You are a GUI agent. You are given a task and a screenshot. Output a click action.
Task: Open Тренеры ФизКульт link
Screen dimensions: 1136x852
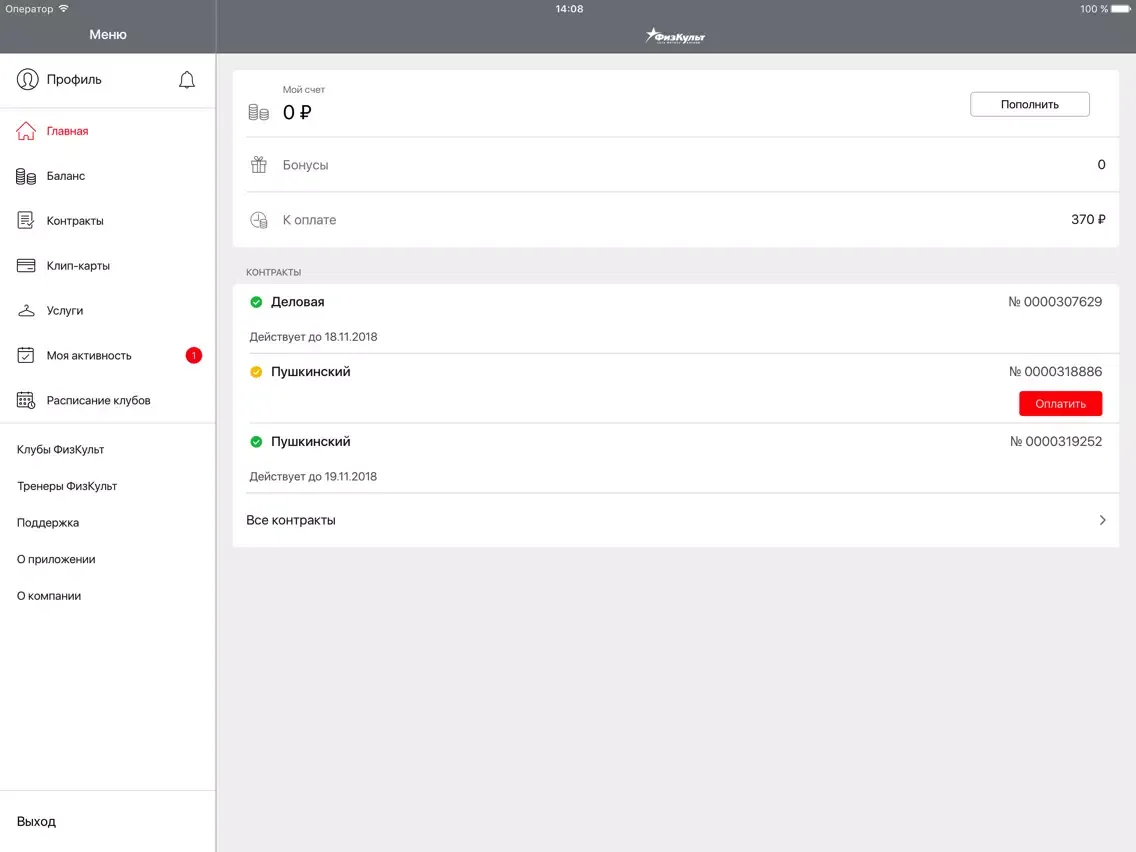click(x=67, y=486)
